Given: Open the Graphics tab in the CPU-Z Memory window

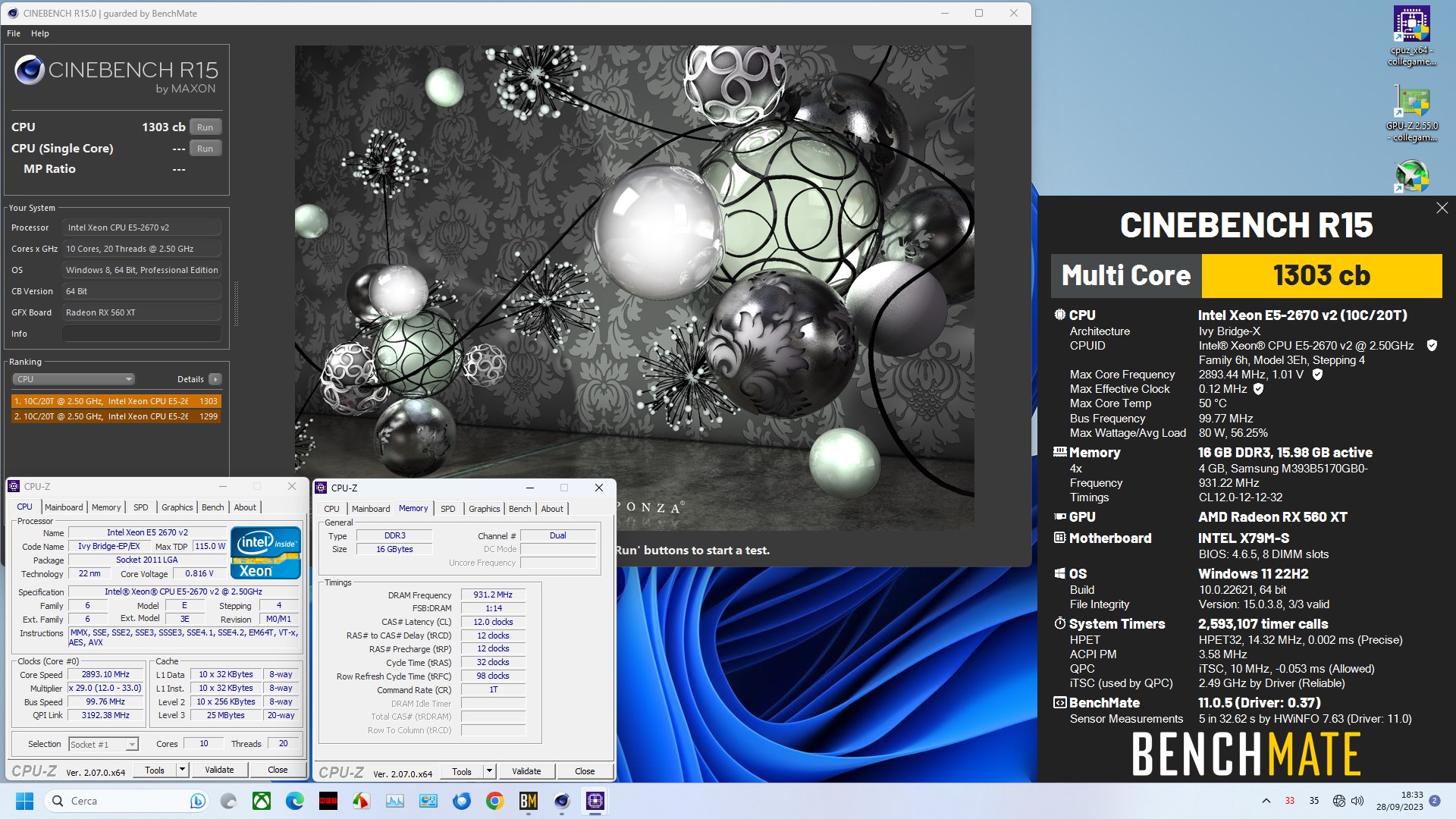Looking at the screenshot, I should pos(484,509).
